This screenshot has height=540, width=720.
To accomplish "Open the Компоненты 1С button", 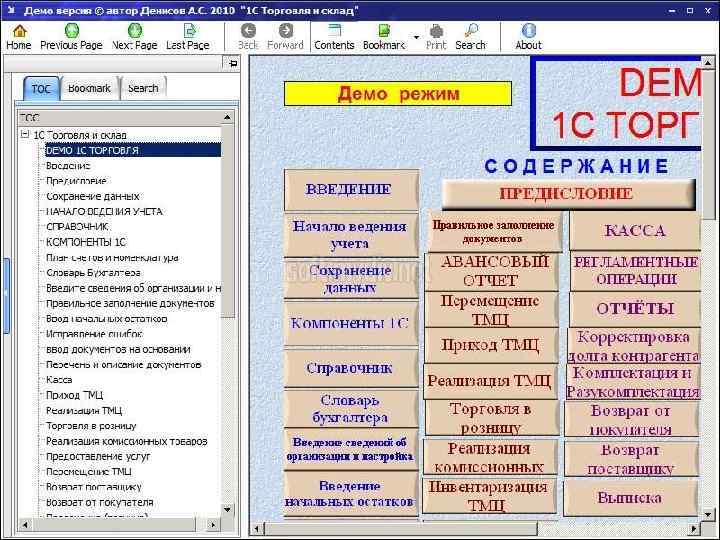I will click(351, 323).
